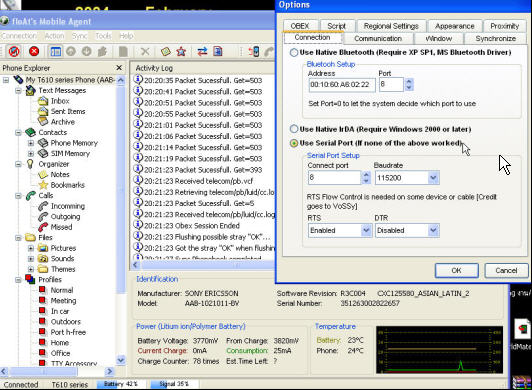Expand the SIM Memory tree node
Viewport: 532px width, 390px height.
coord(31,153)
